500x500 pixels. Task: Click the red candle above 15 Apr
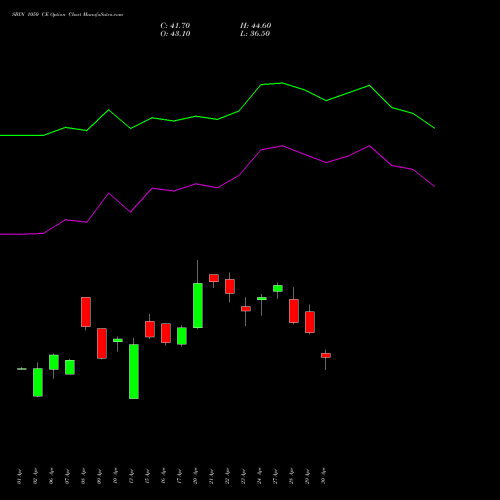(x=150, y=329)
